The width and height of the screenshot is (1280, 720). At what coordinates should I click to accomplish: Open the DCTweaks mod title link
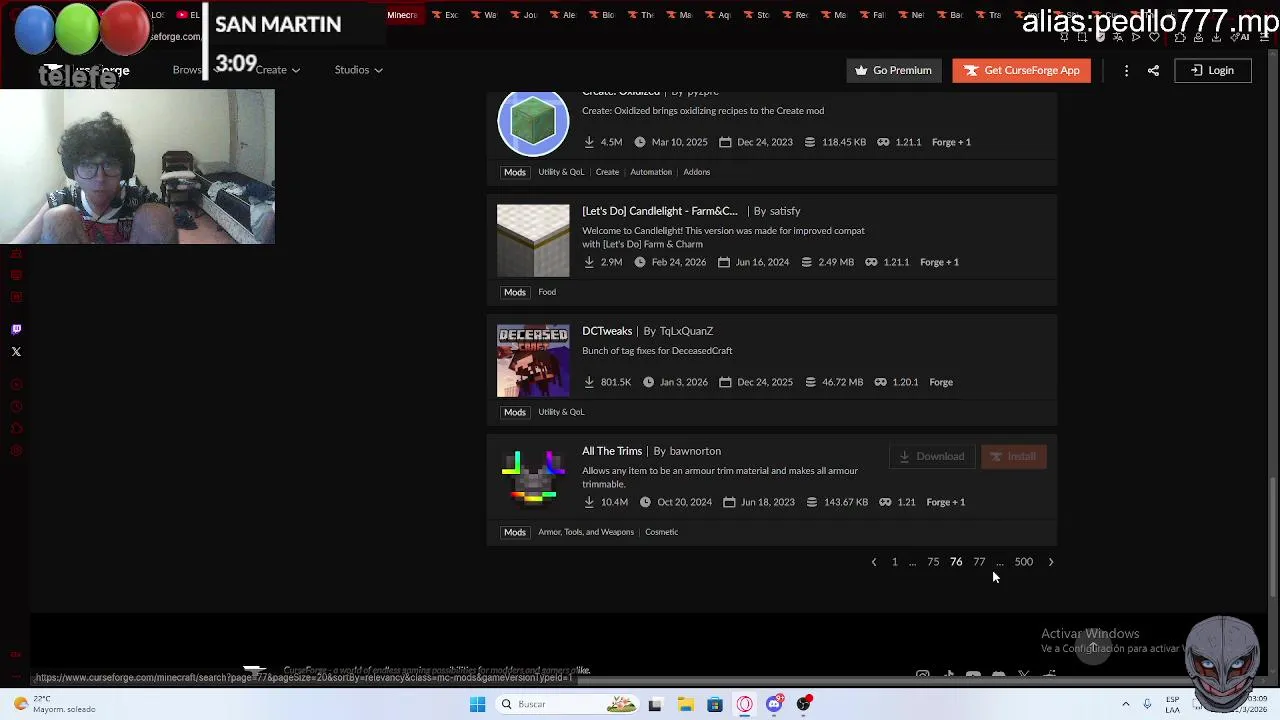coord(607,331)
